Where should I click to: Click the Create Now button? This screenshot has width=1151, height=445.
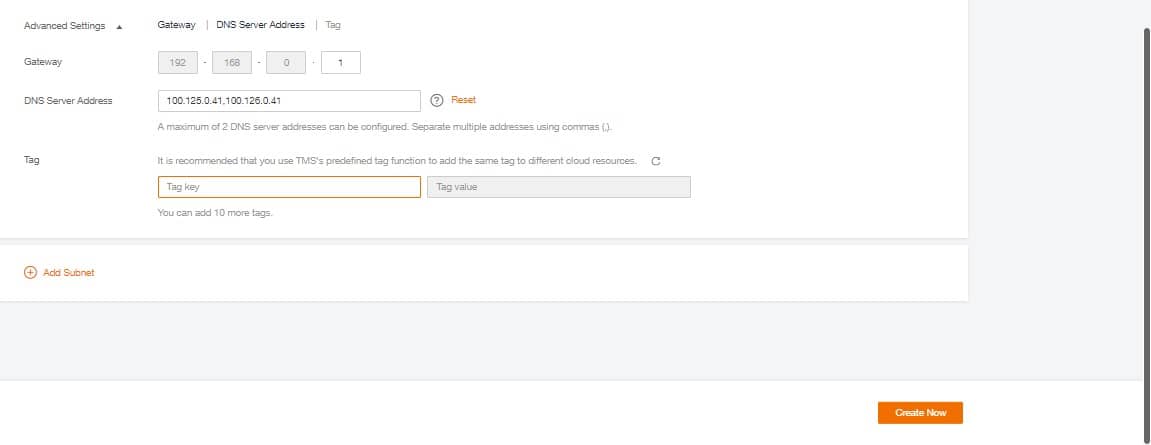[920, 413]
